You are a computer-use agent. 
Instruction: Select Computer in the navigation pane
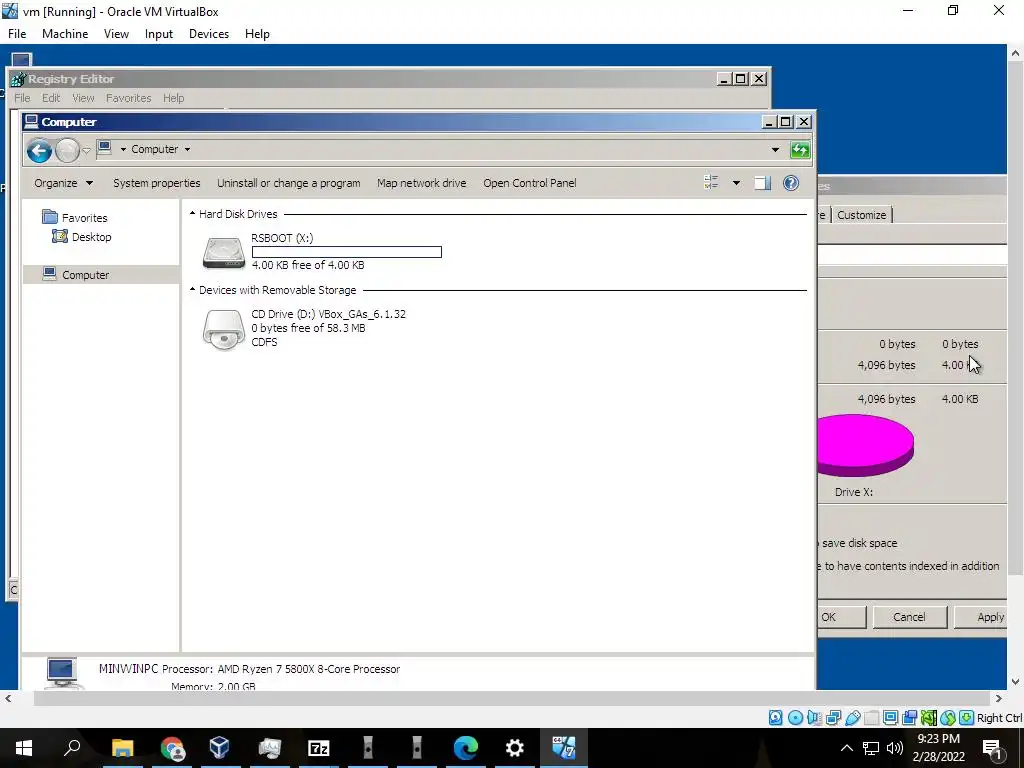[x=101, y=274]
